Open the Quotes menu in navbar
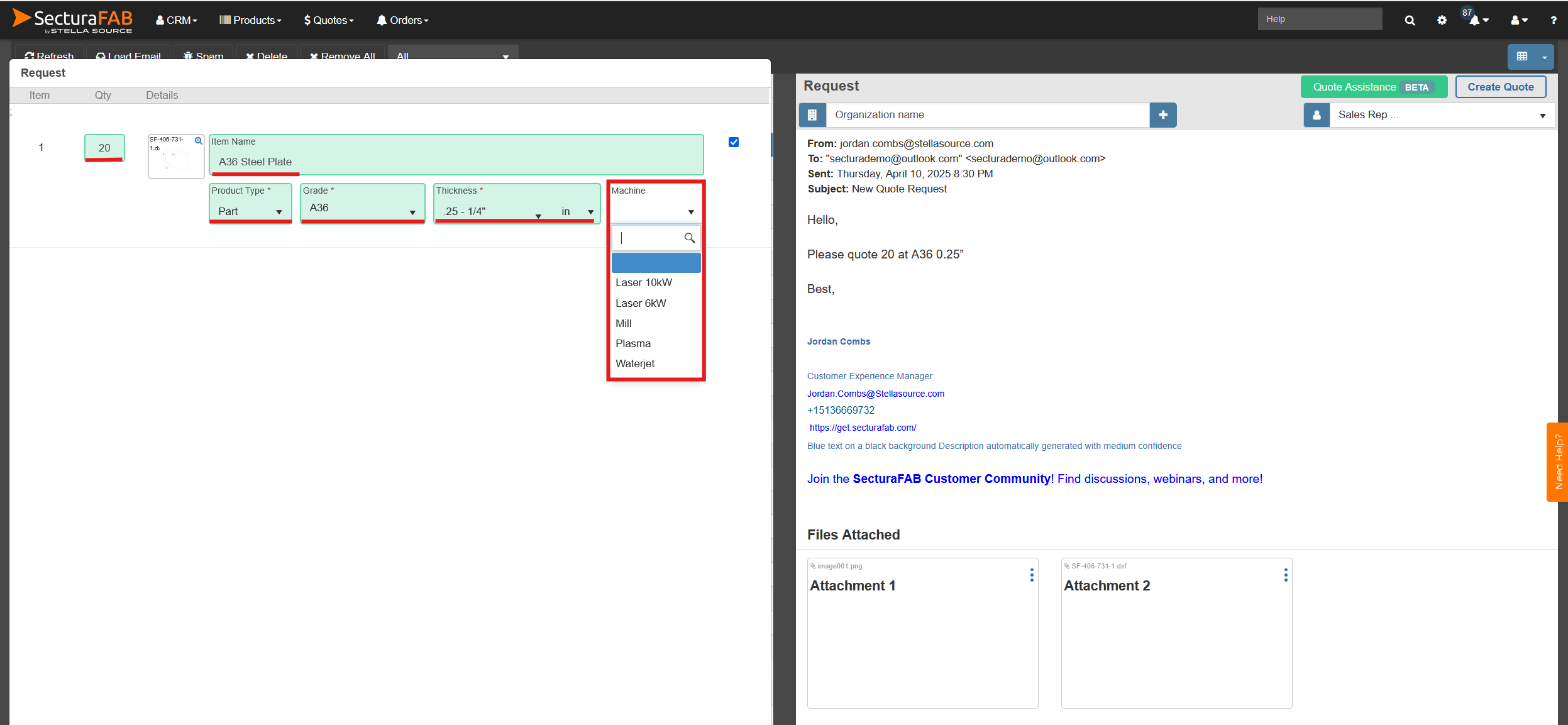Viewport: 1568px width, 725px height. (329, 20)
